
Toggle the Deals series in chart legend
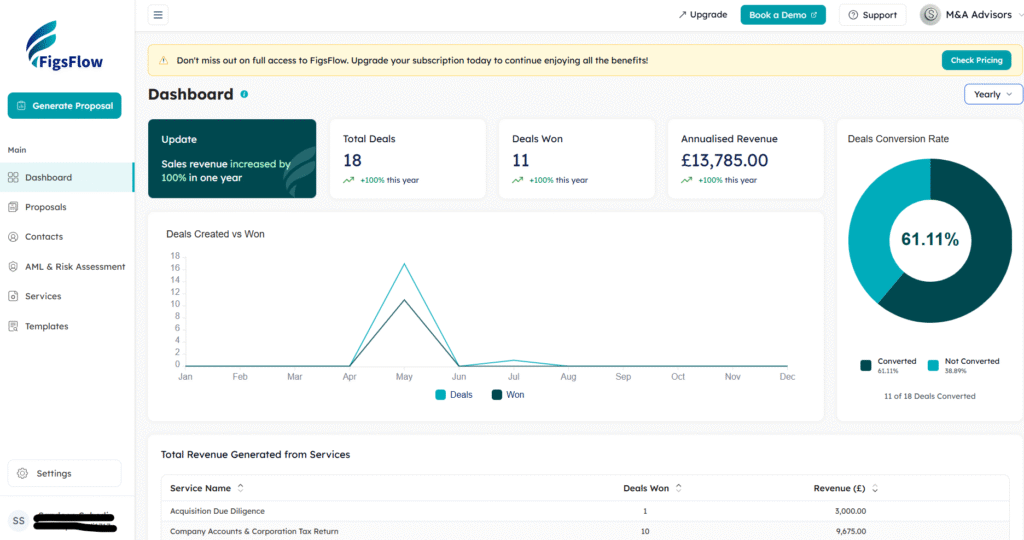click(453, 395)
